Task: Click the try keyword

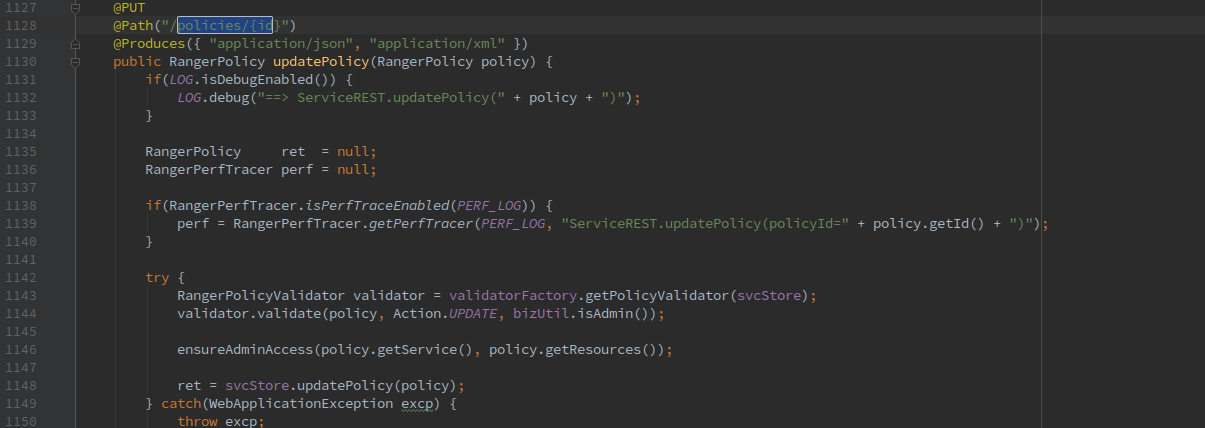Action: 158,278
